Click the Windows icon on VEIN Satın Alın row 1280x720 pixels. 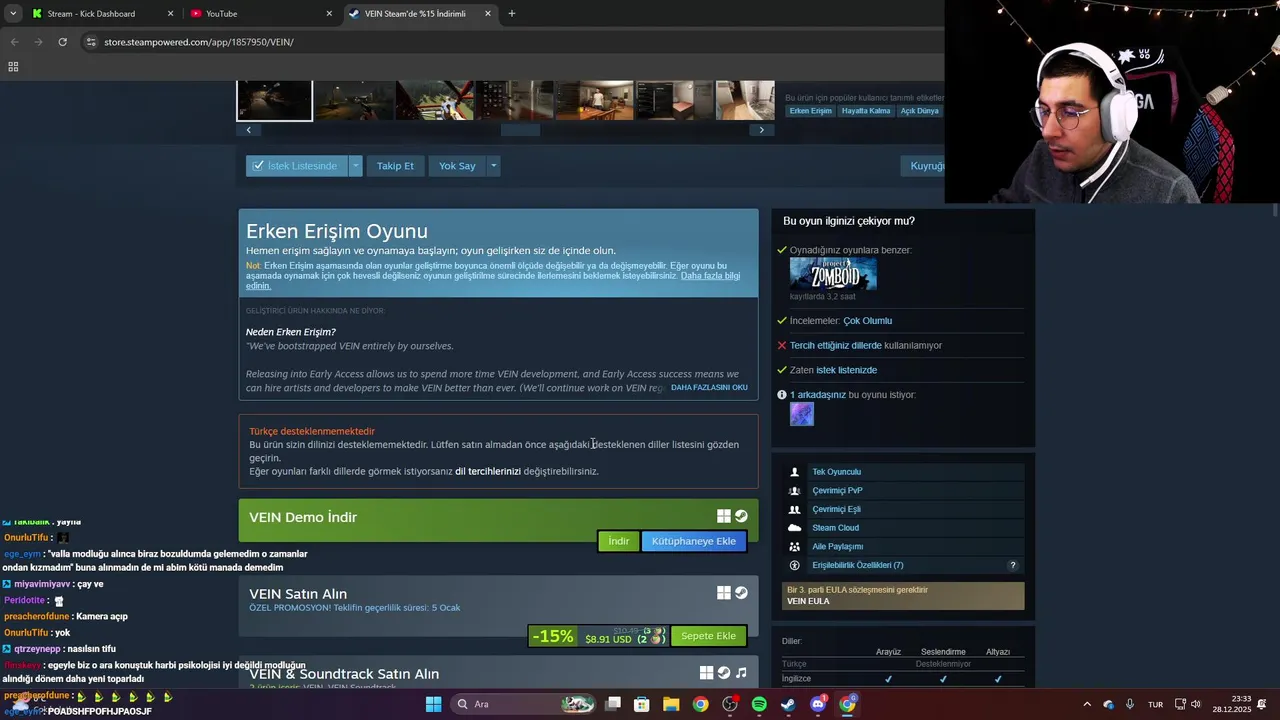tap(724, 593)
